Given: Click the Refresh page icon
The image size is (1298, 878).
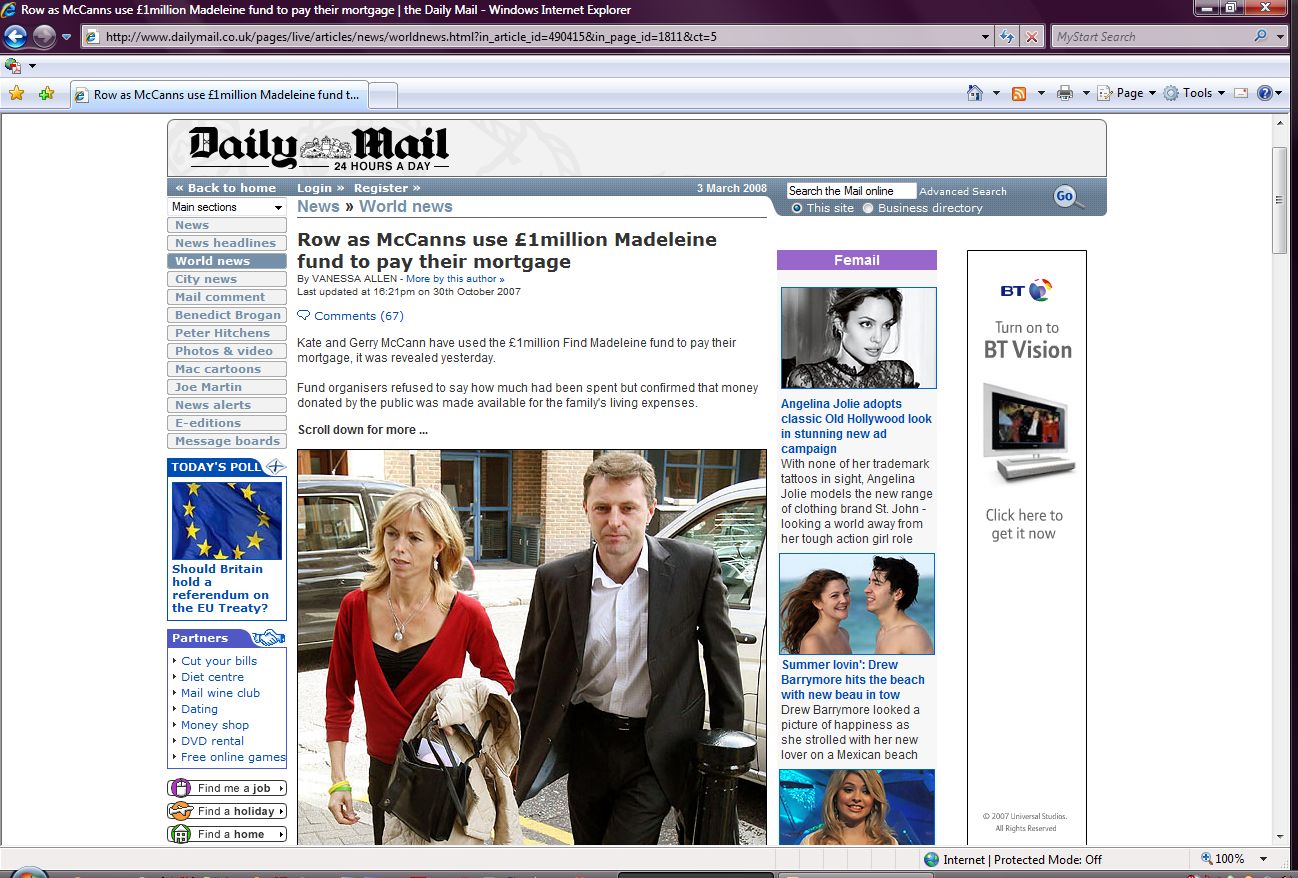Looking at the screenshot, I should coord(1008,37).
